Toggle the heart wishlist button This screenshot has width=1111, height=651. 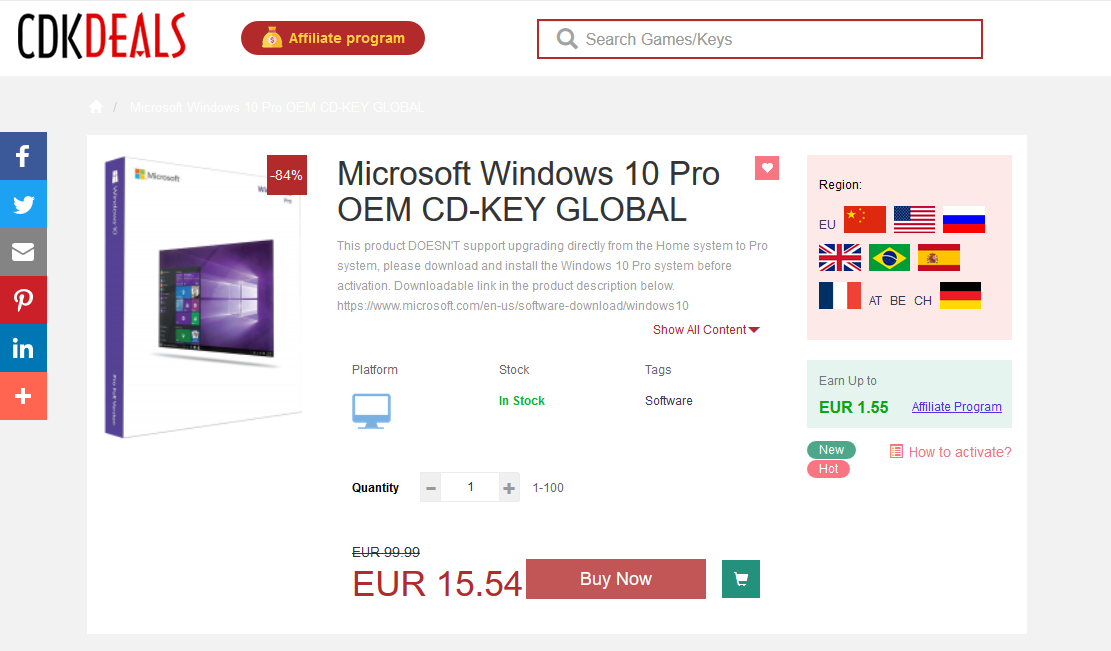767,168
